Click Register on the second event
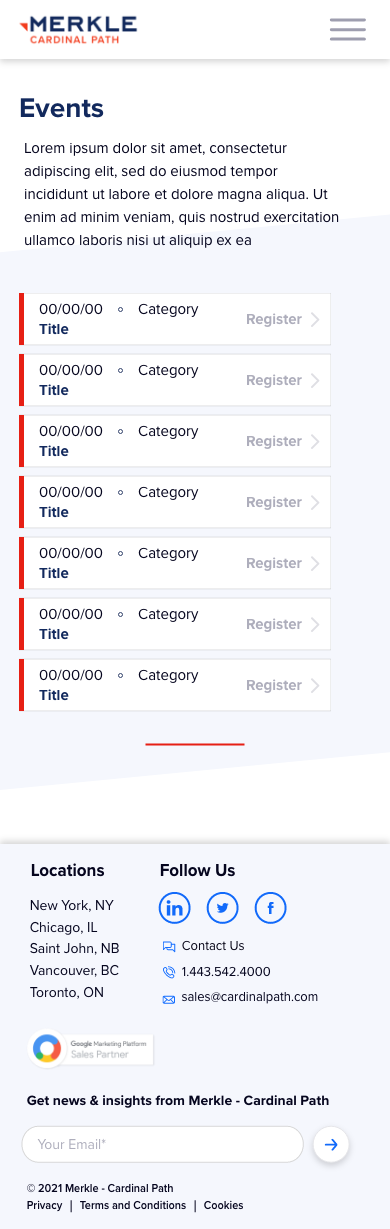Image resolution: width=390 pixels, height=1229 pixels. [274, 380]
